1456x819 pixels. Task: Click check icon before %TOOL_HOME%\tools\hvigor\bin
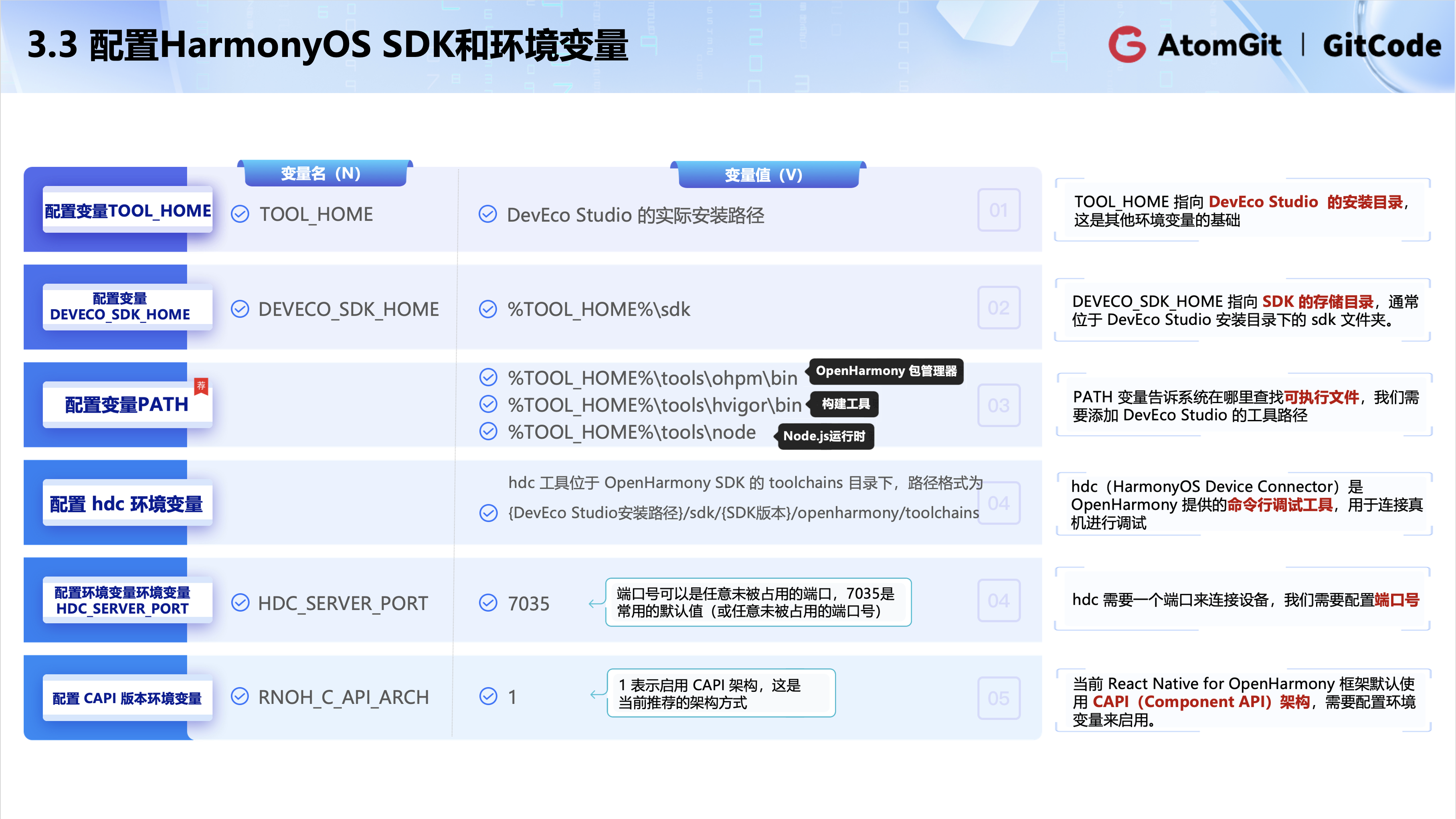[x=488, y=404]
